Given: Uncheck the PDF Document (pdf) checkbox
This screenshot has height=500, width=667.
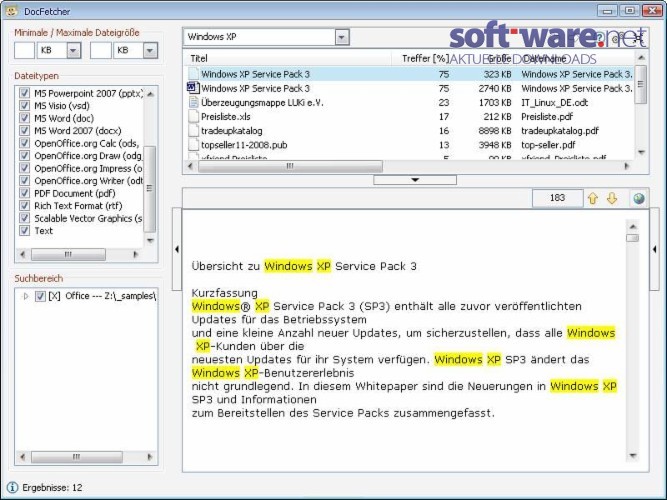Looking at the screenshot, I should pyautogui.click(x=24, y=193).
